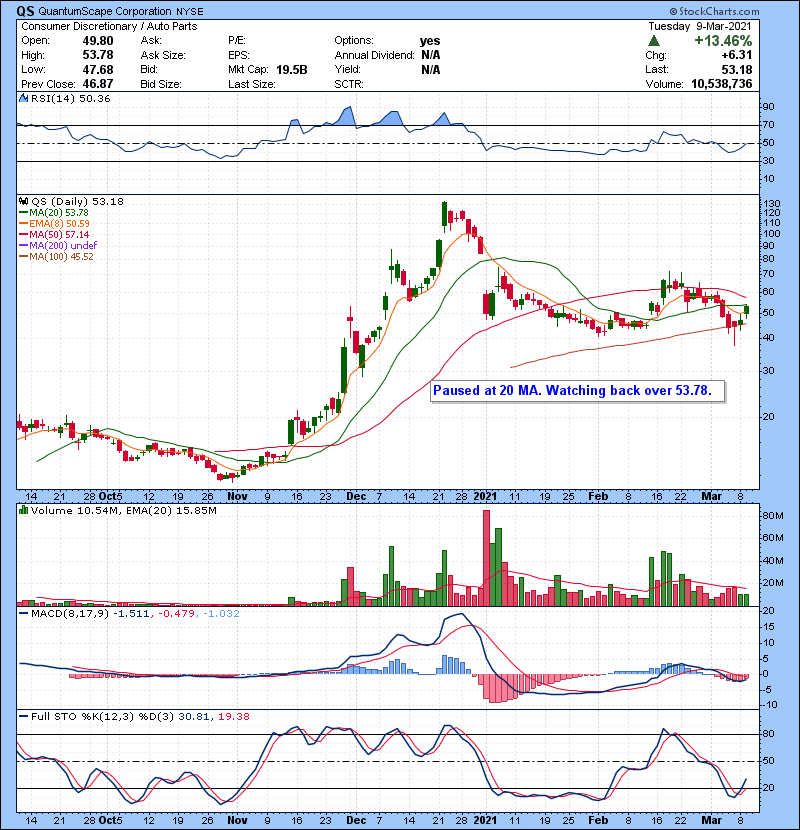Click the volume bars icon beside Volume label
Viewport: 800px width, 830px height.
point(23,510)
